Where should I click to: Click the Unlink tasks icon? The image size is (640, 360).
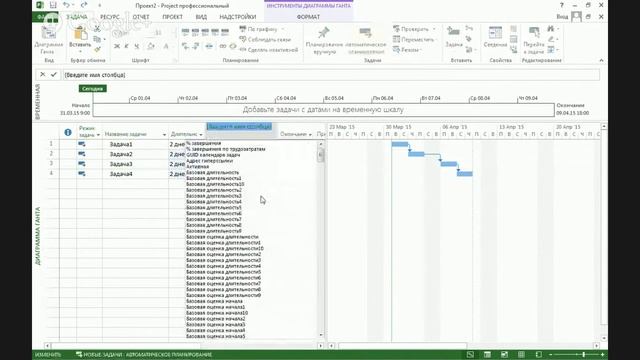pyautogui.click(x=233, y=46)
